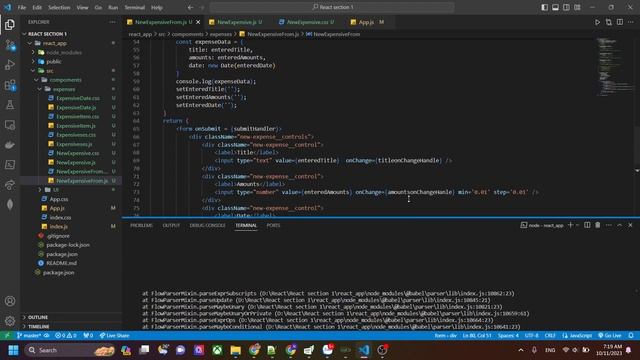Open ExpensiveDate.js in the explorer

pyautogui.click(x=76, y=107)
